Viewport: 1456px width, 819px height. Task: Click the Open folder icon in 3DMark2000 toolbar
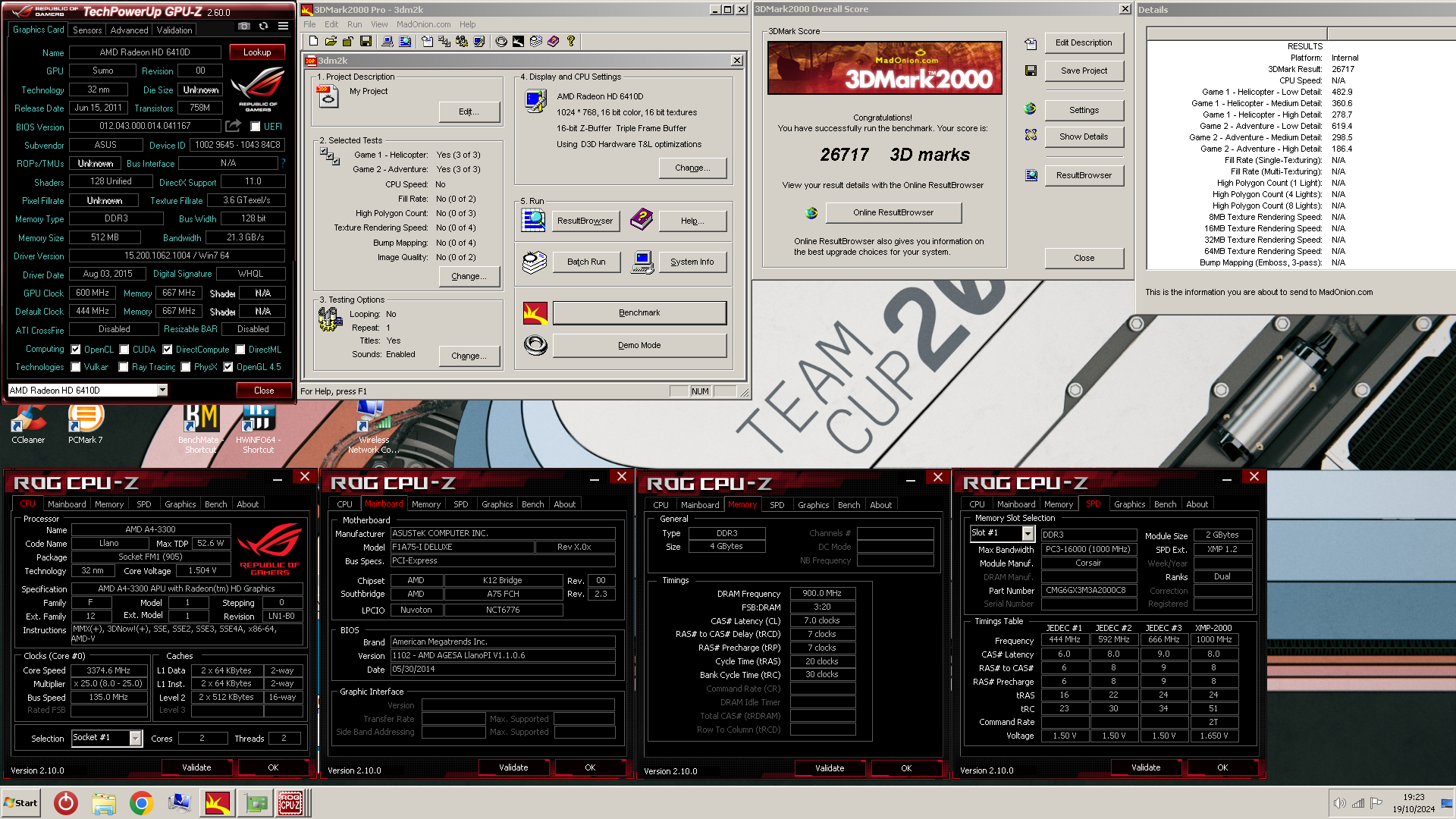point(331,41)
